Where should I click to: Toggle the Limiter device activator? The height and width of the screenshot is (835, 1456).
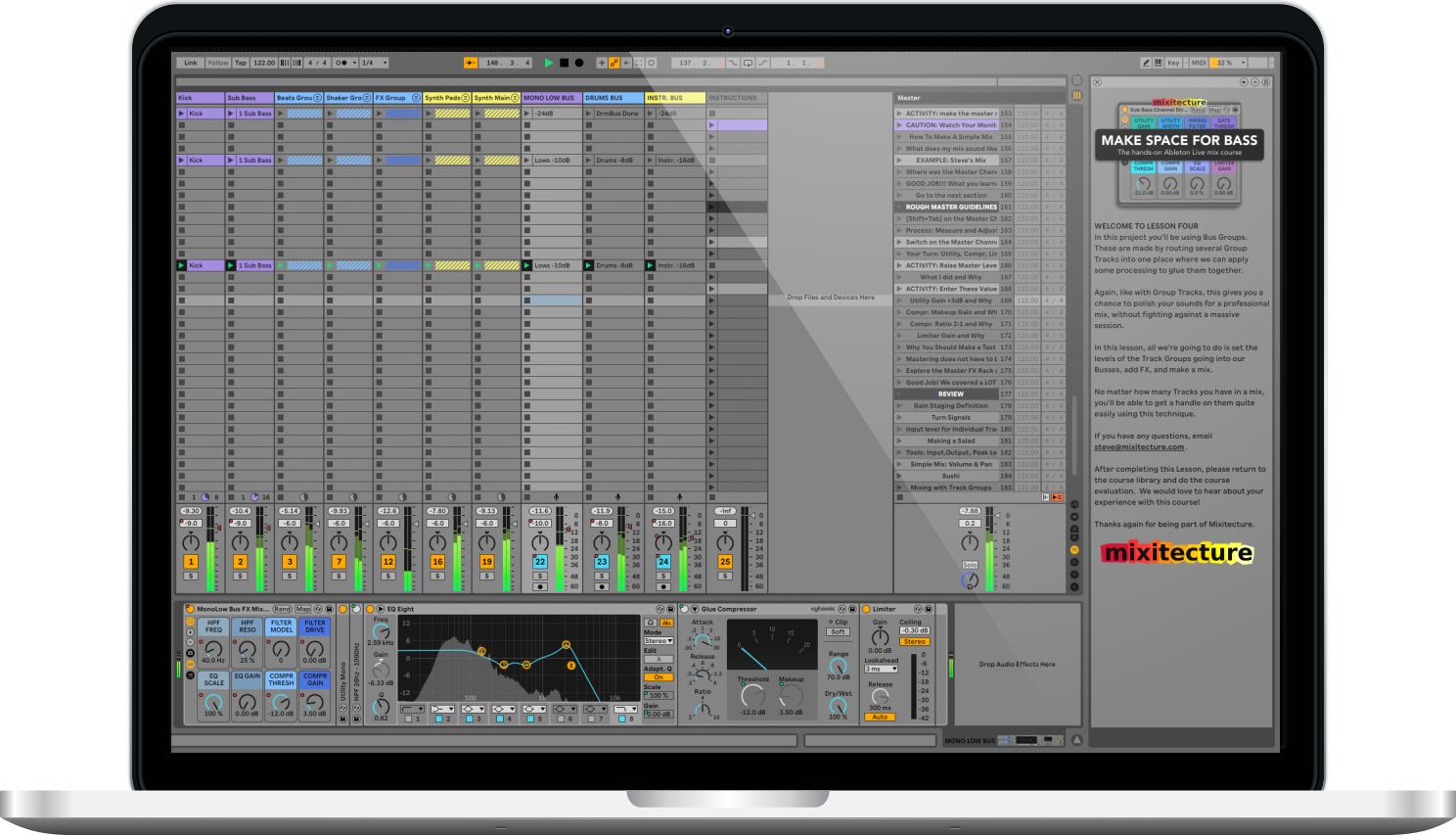point(866,609)
